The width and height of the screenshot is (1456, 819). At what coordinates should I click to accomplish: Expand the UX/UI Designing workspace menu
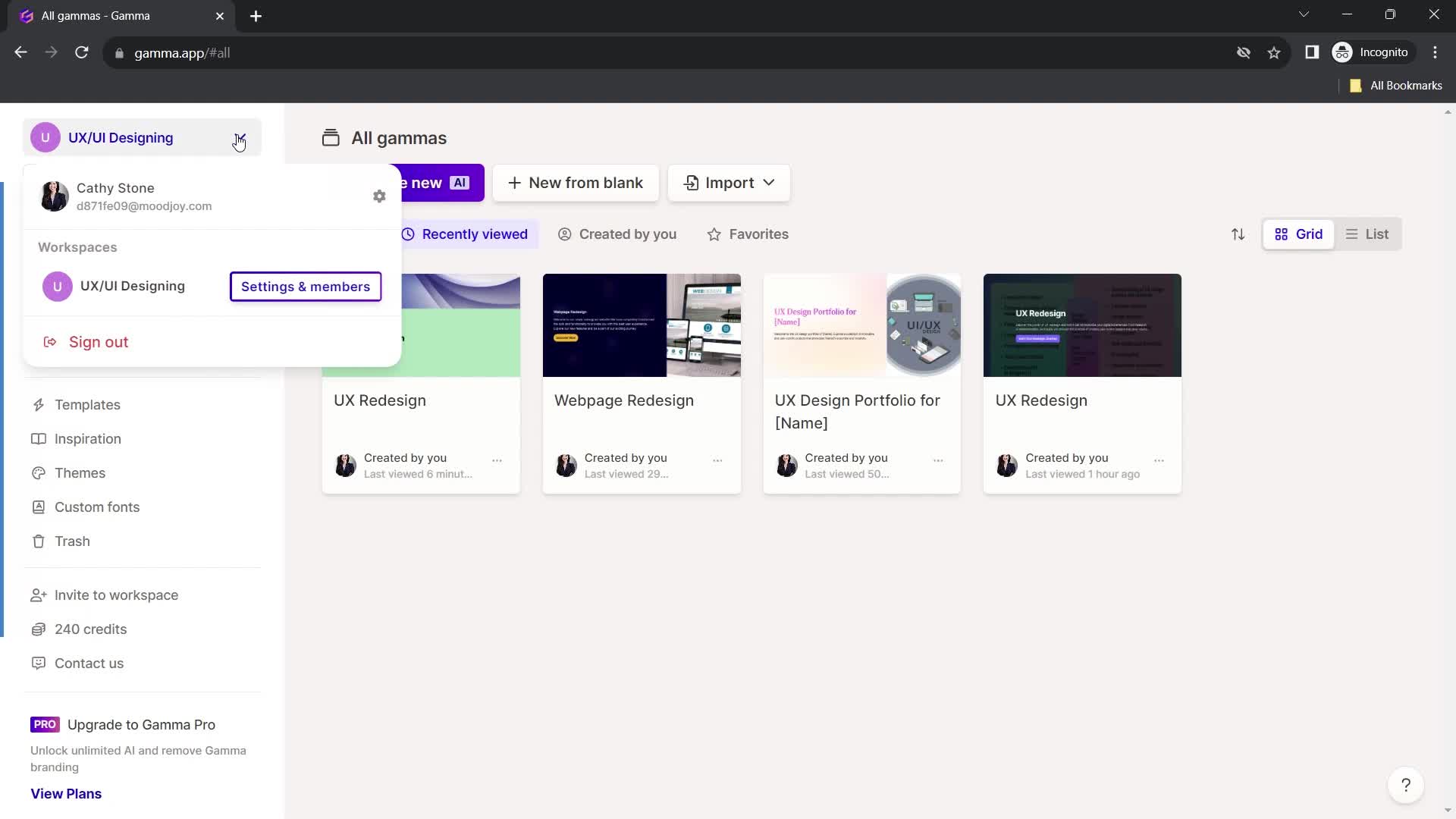(239, 137)
